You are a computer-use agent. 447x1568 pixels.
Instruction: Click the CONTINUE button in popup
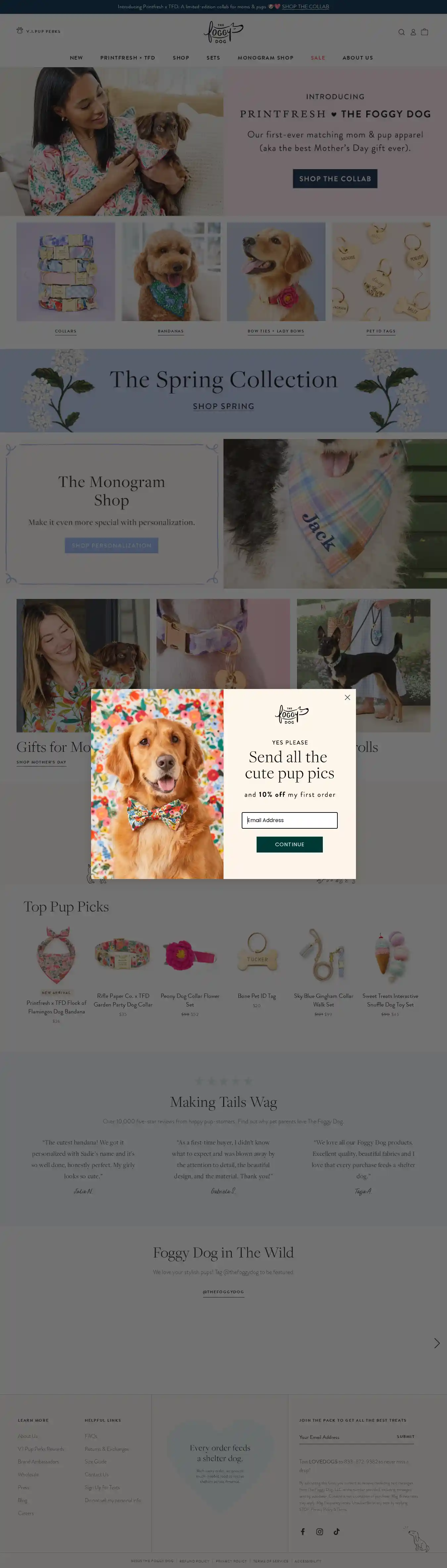coord(289,844)
